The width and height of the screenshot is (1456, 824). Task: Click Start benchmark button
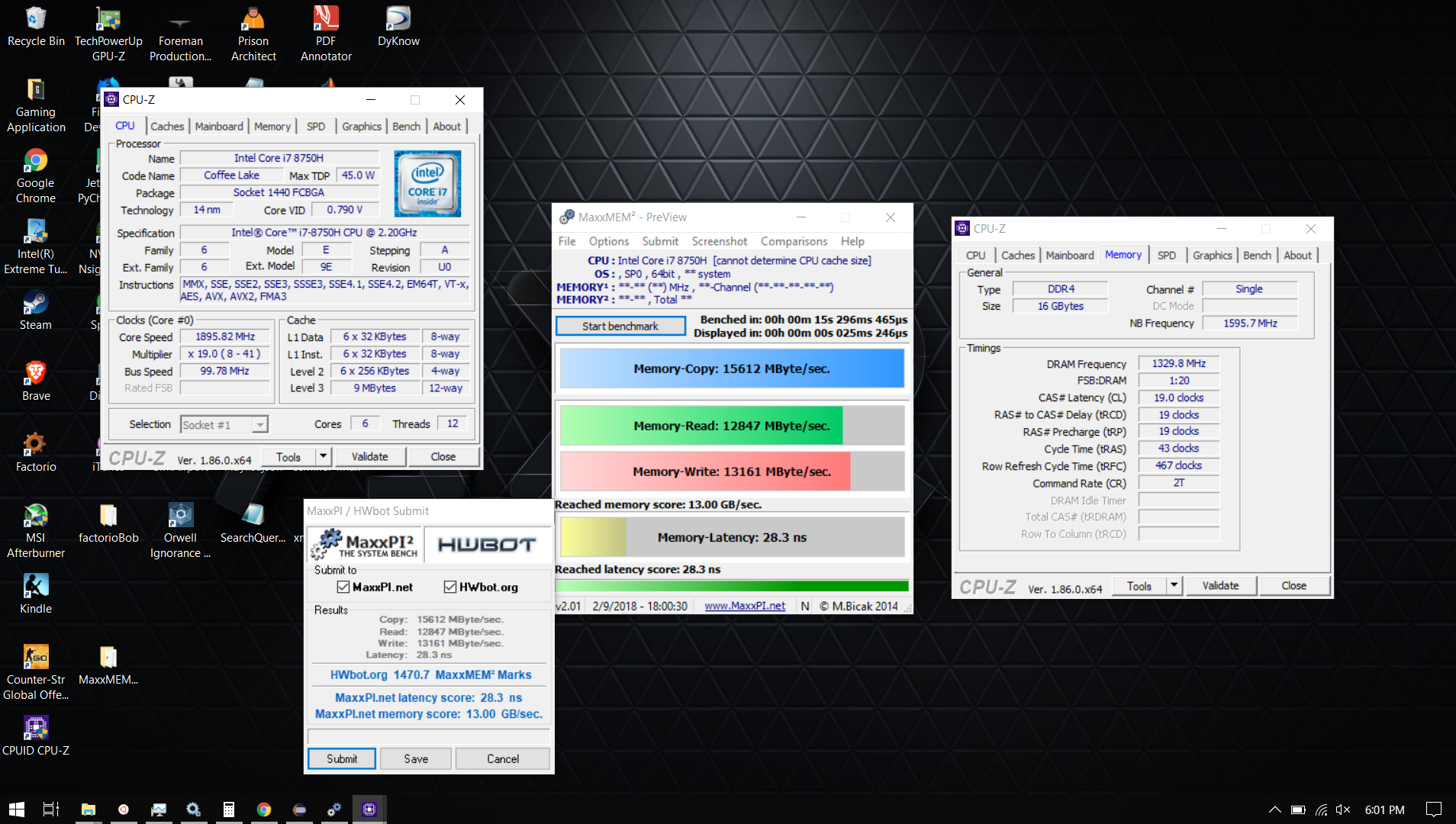620,326
